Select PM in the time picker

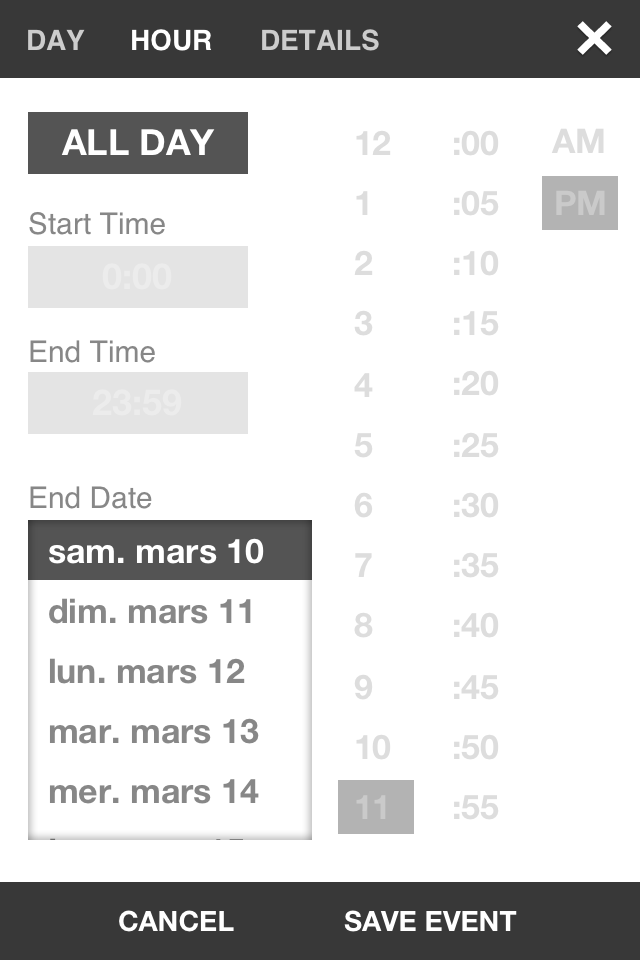pyautogui.click(x=580, y=203)
